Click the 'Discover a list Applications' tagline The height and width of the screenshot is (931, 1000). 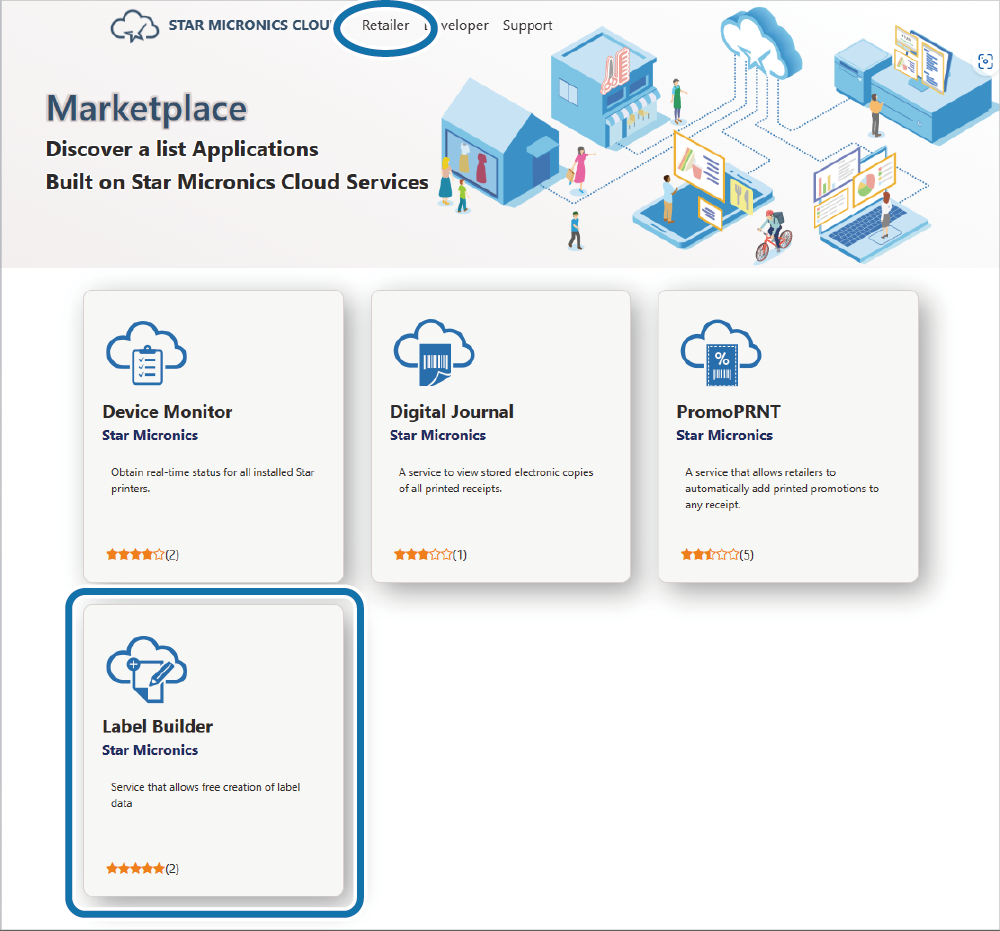(182, 149)
